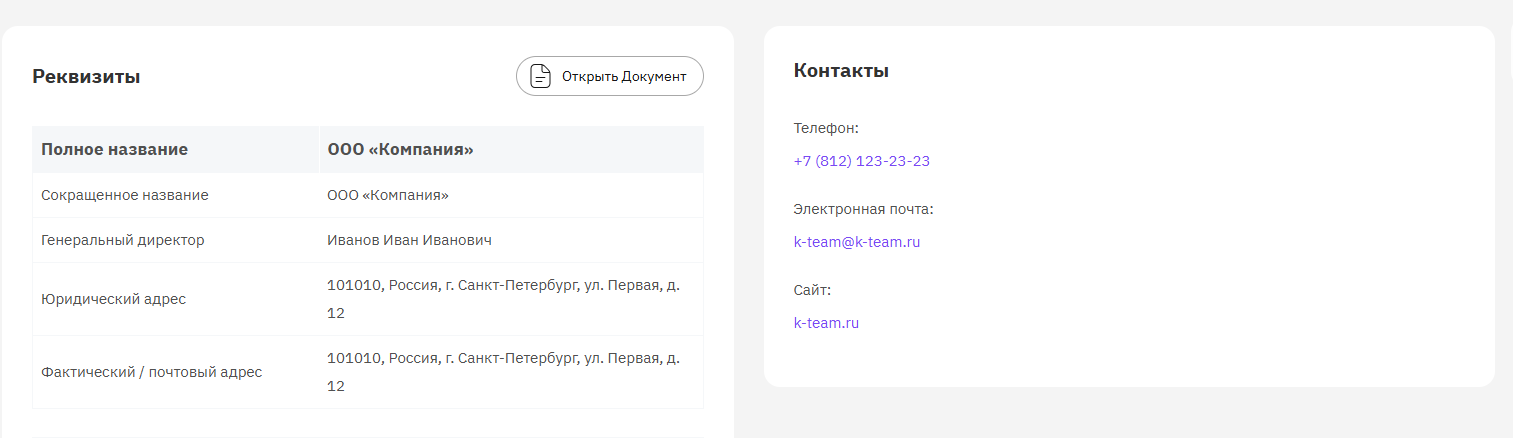Select the Сокращенное название row label
The width and height of the screenshot is (1513, 438).
click(x=125, y=195)
